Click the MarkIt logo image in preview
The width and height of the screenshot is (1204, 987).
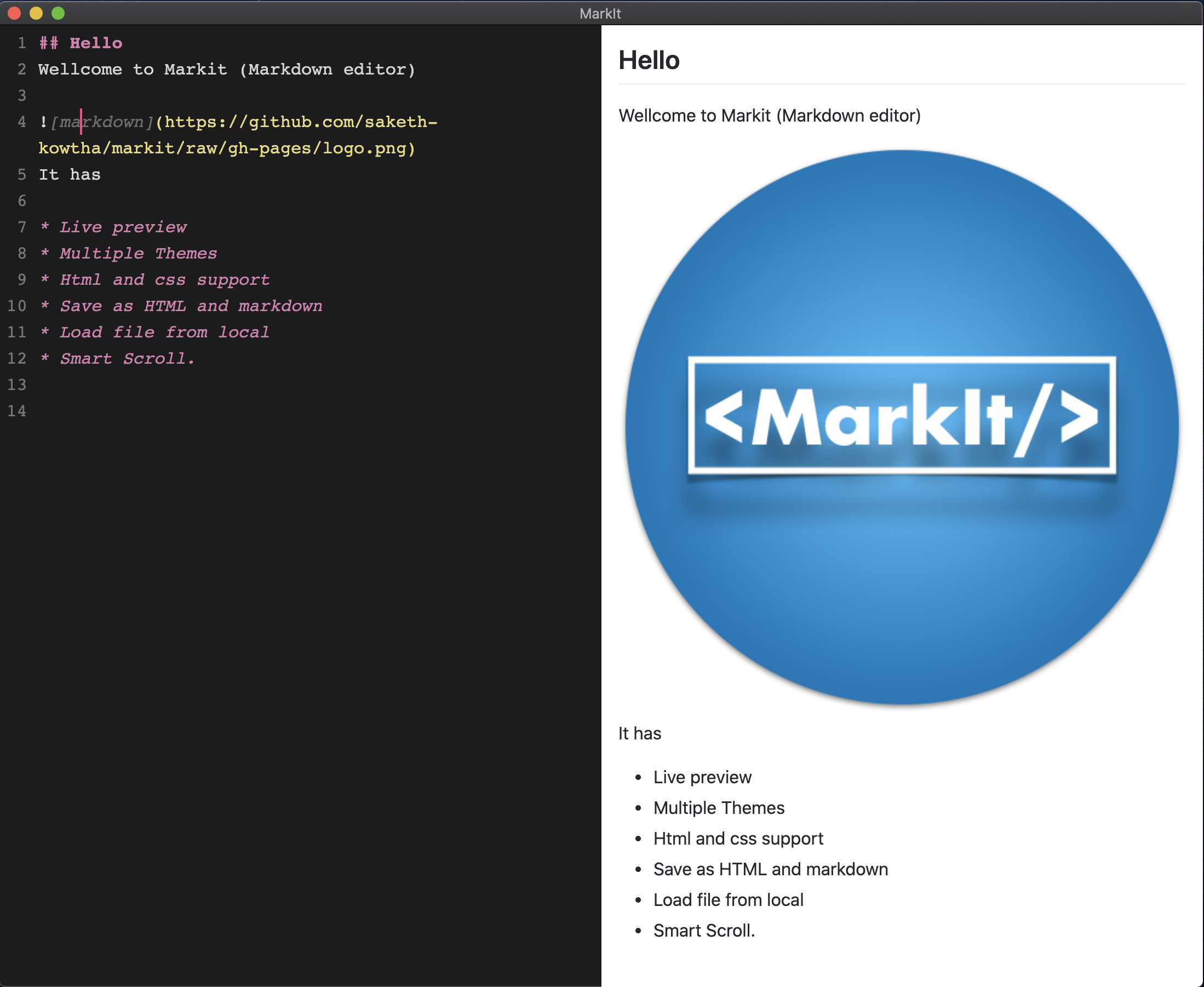[x=902, y=427]
